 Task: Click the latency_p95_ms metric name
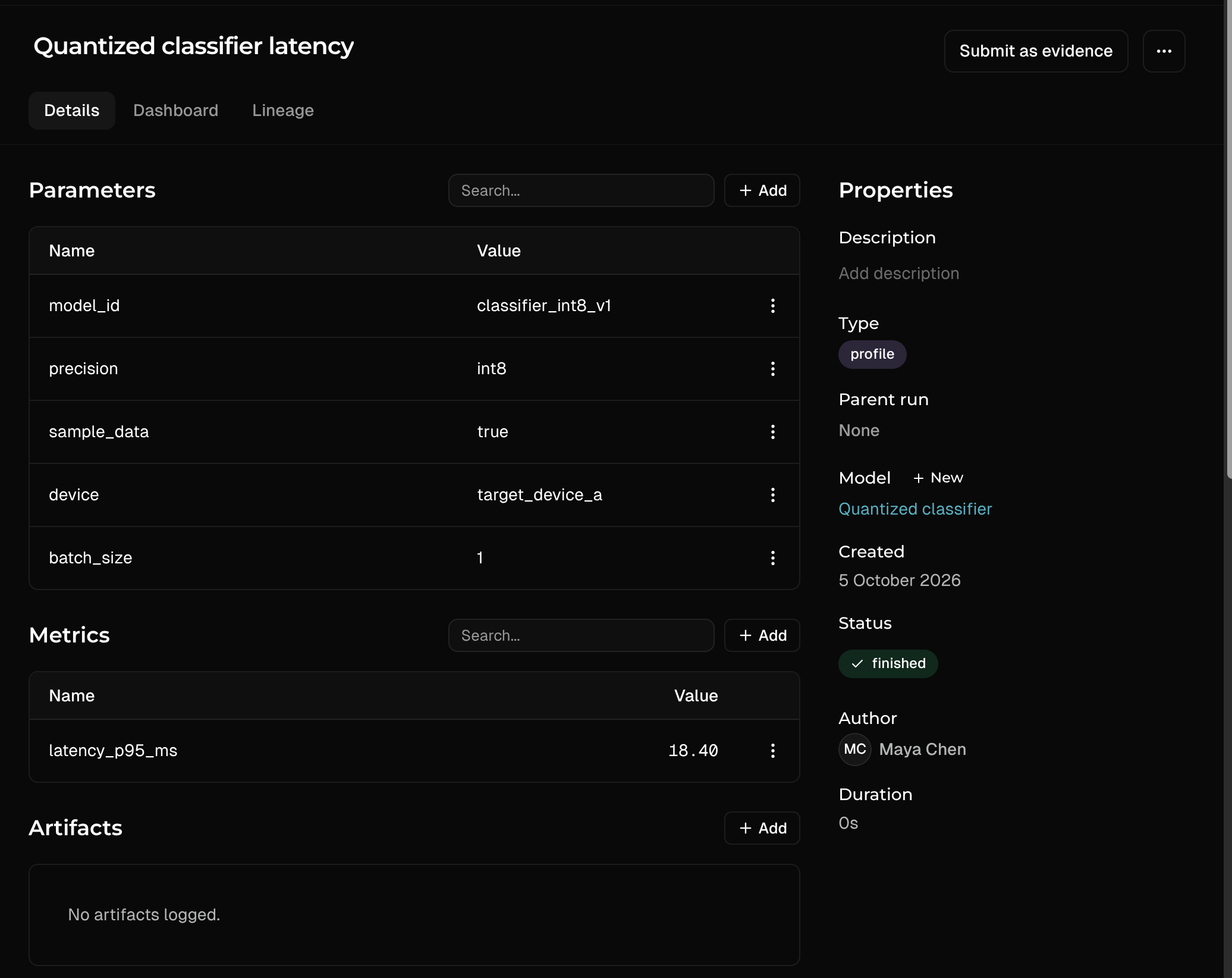[113, 751]
